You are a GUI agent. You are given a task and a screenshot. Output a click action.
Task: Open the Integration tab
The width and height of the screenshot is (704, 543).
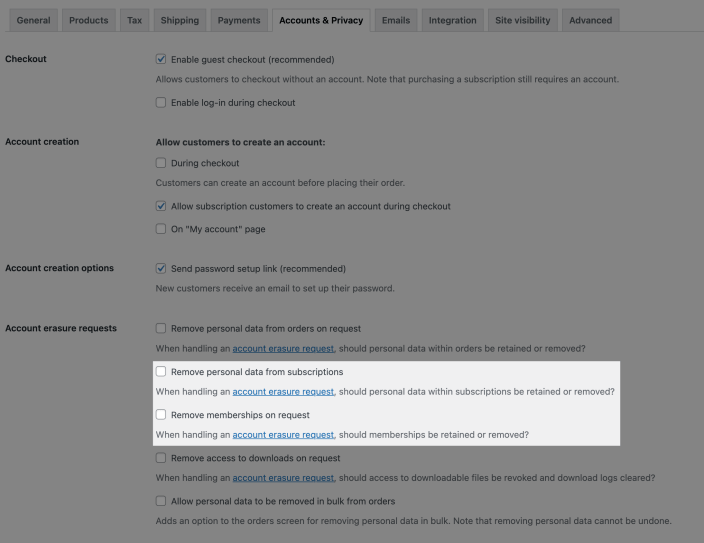pos(452,20)
